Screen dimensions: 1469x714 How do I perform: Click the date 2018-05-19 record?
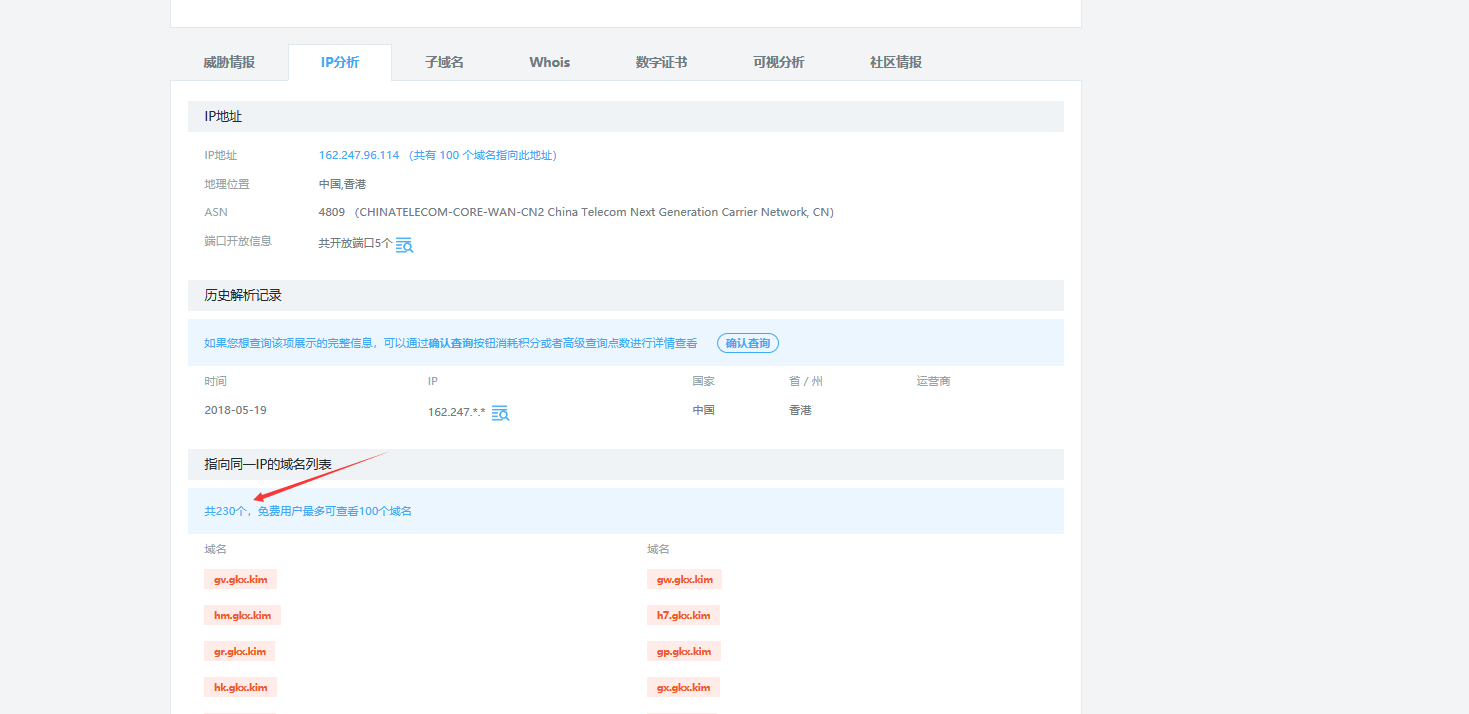(235, 410)
